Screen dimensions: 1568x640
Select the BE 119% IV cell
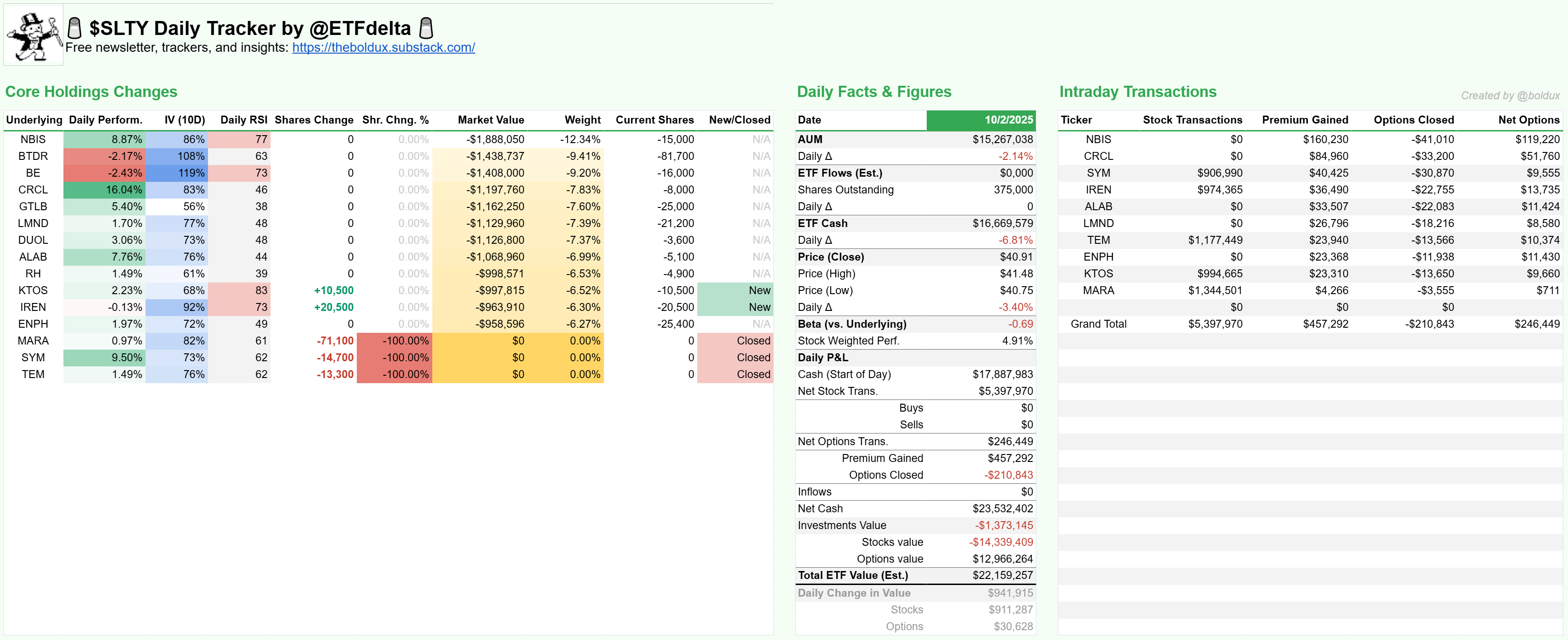click(x=177, y=173)
